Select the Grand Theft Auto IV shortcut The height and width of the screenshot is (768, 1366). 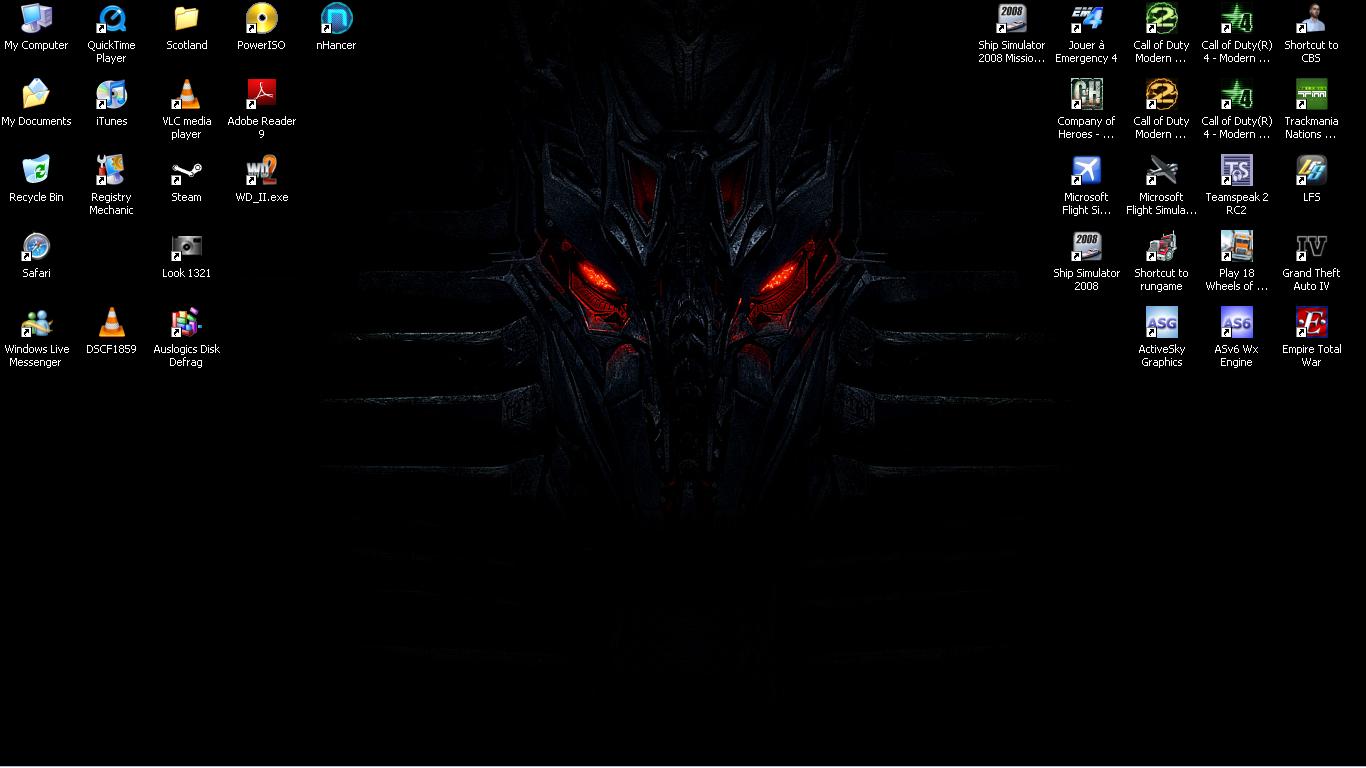tap(1311, 247)
